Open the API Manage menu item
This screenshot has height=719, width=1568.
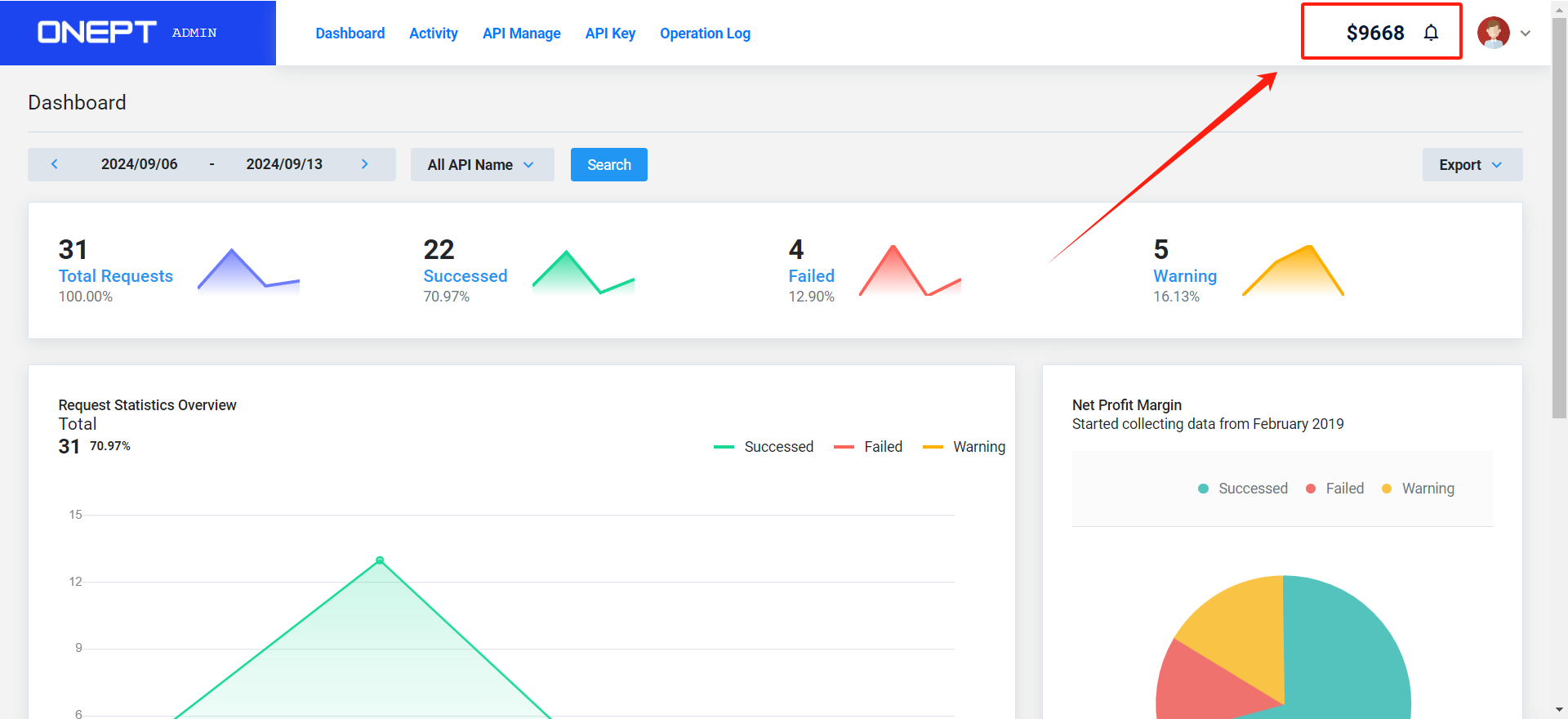click(522, 33)
